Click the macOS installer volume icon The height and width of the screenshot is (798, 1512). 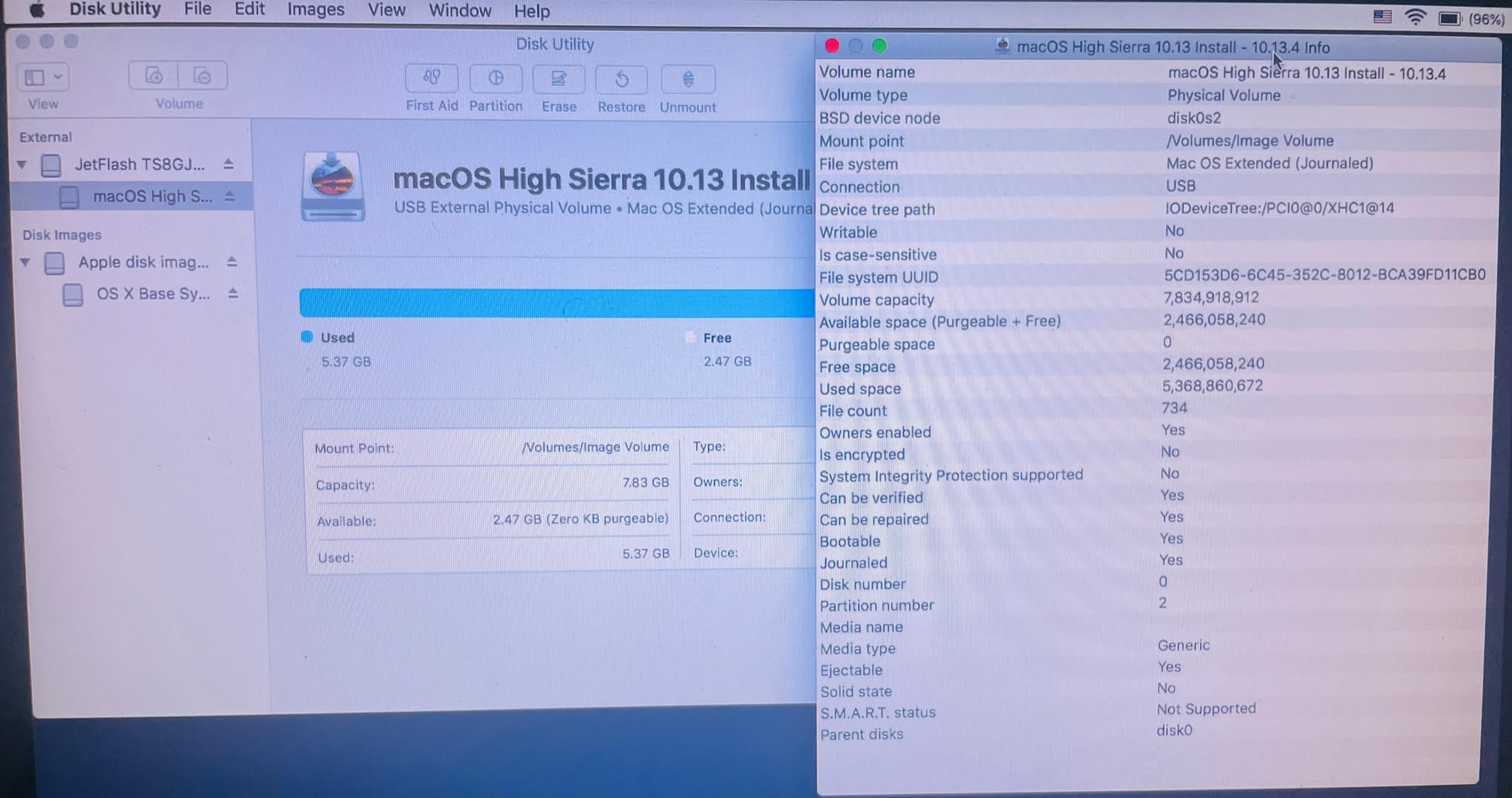pyautogui.click(x=333, y=187)
